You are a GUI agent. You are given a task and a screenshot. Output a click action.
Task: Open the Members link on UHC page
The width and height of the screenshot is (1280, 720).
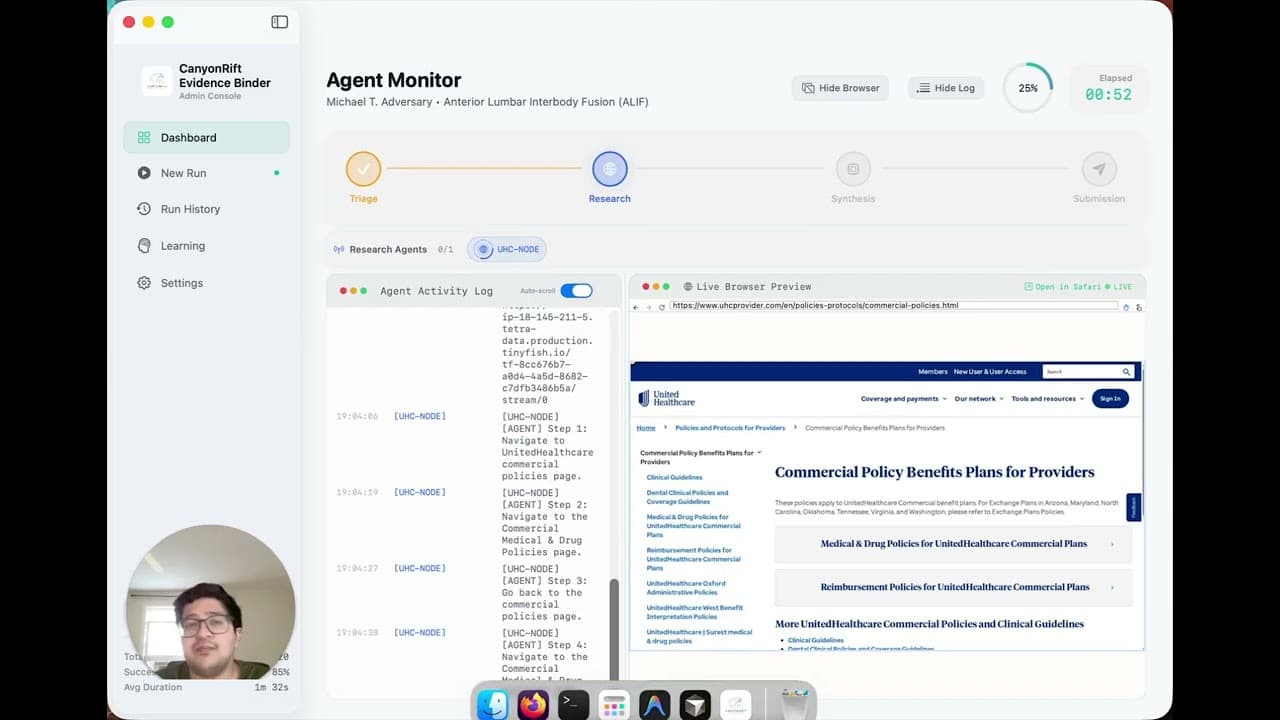pyautogui.click(x=933, y=372)
